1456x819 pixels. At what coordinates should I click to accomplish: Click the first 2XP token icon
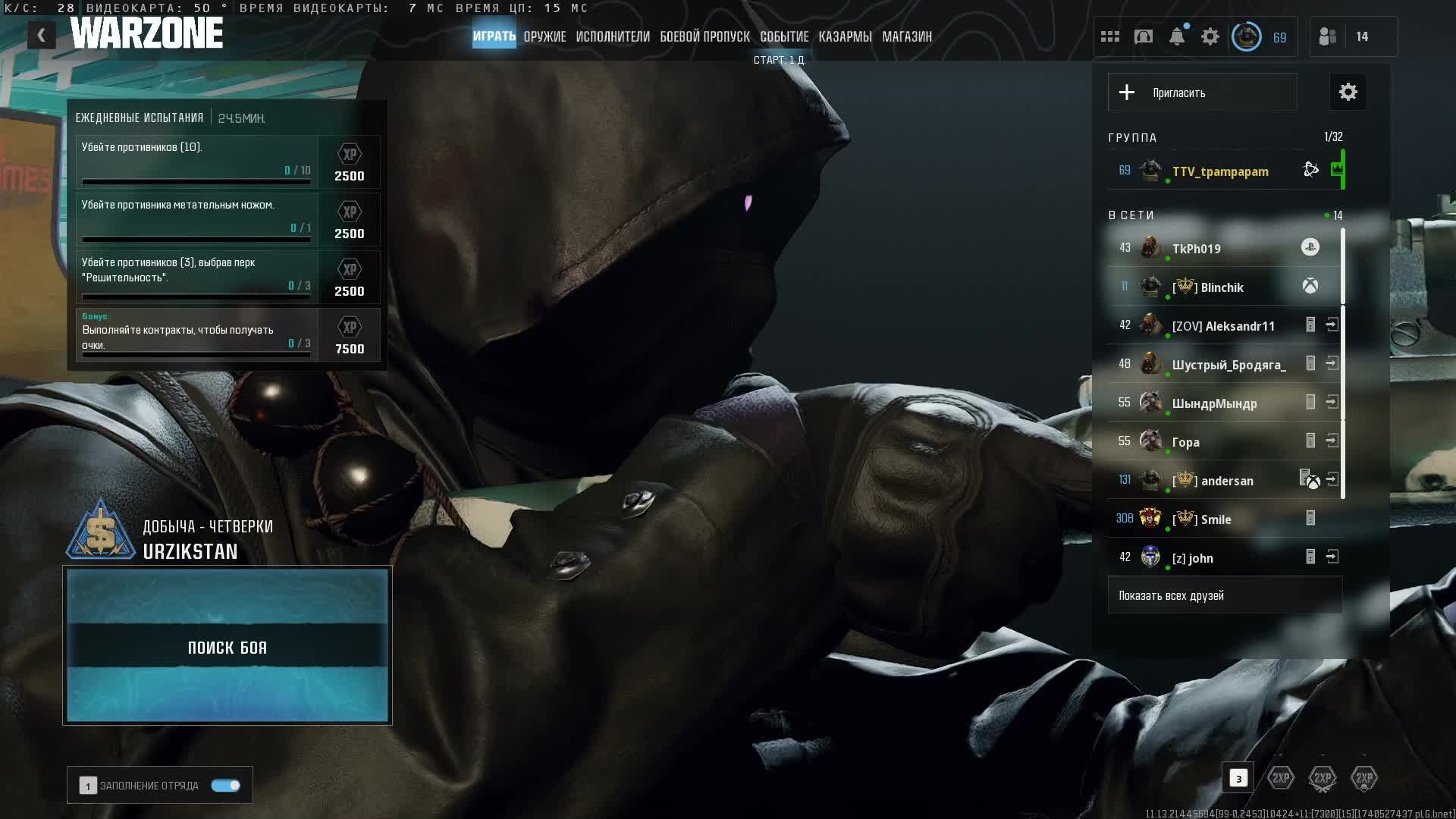pos(1281,778)
